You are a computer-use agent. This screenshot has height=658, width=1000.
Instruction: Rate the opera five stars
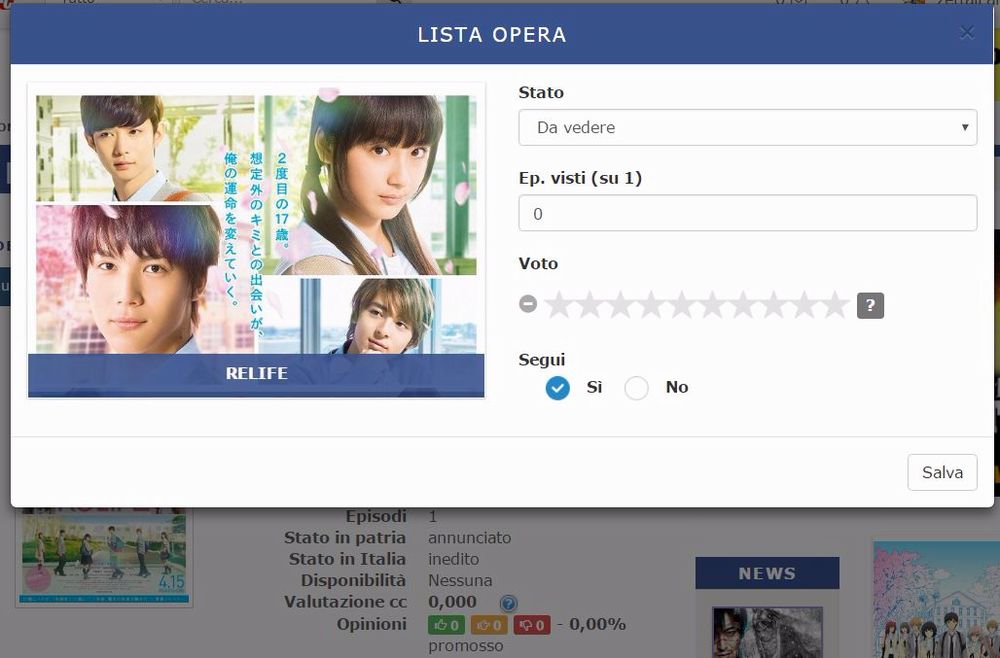(x=681, y=305)
